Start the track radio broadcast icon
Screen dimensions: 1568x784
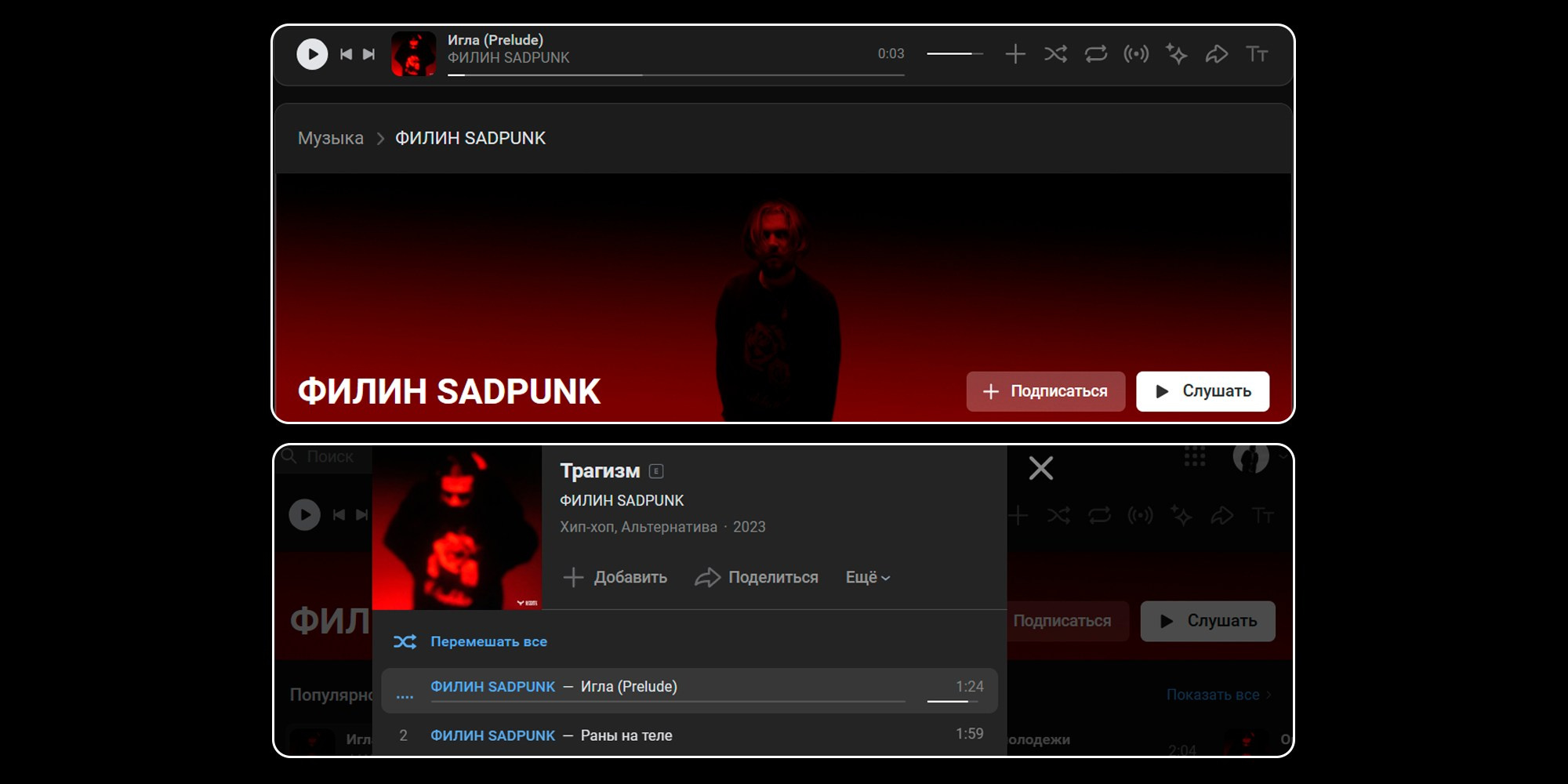(x=1137, y=54)
